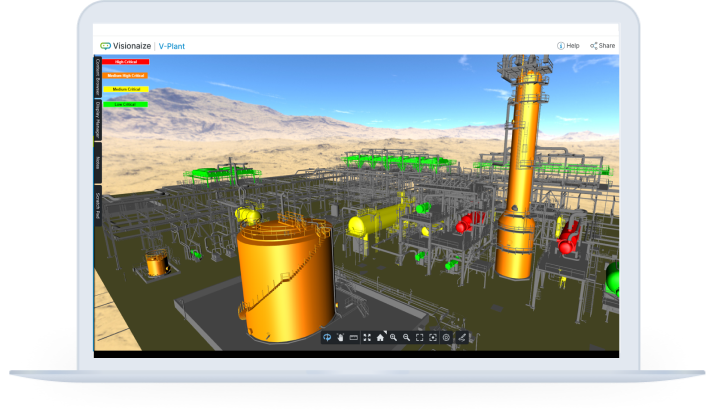Image resolution: width=715 pixels, height=415 pixels.
Task: Toggle fullscreen bracket icon
Action: 420,338
